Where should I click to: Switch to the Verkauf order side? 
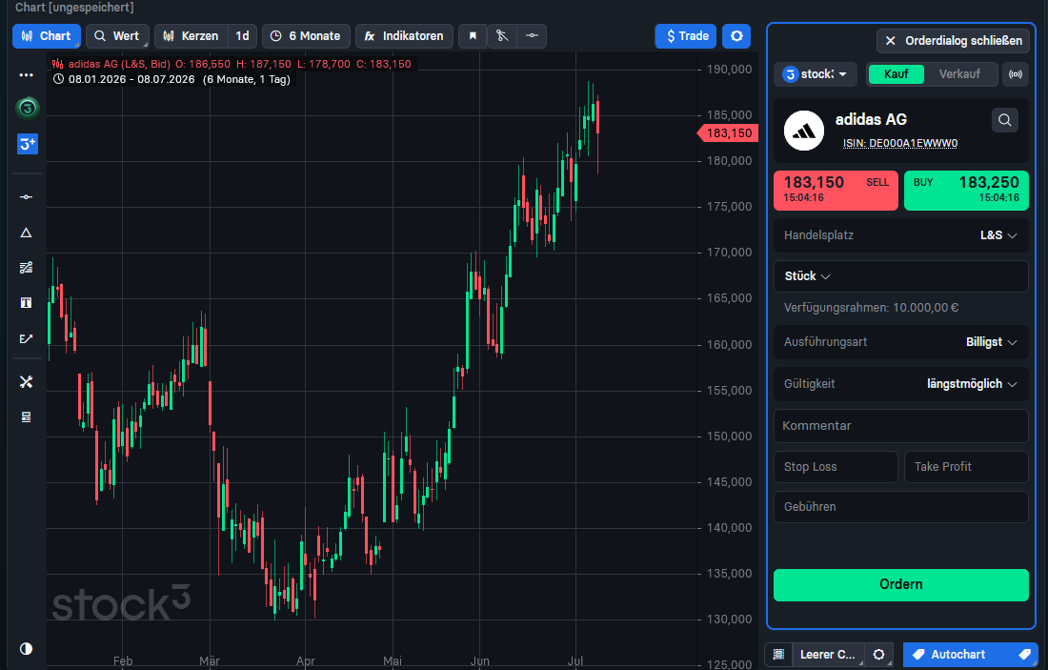959,74
